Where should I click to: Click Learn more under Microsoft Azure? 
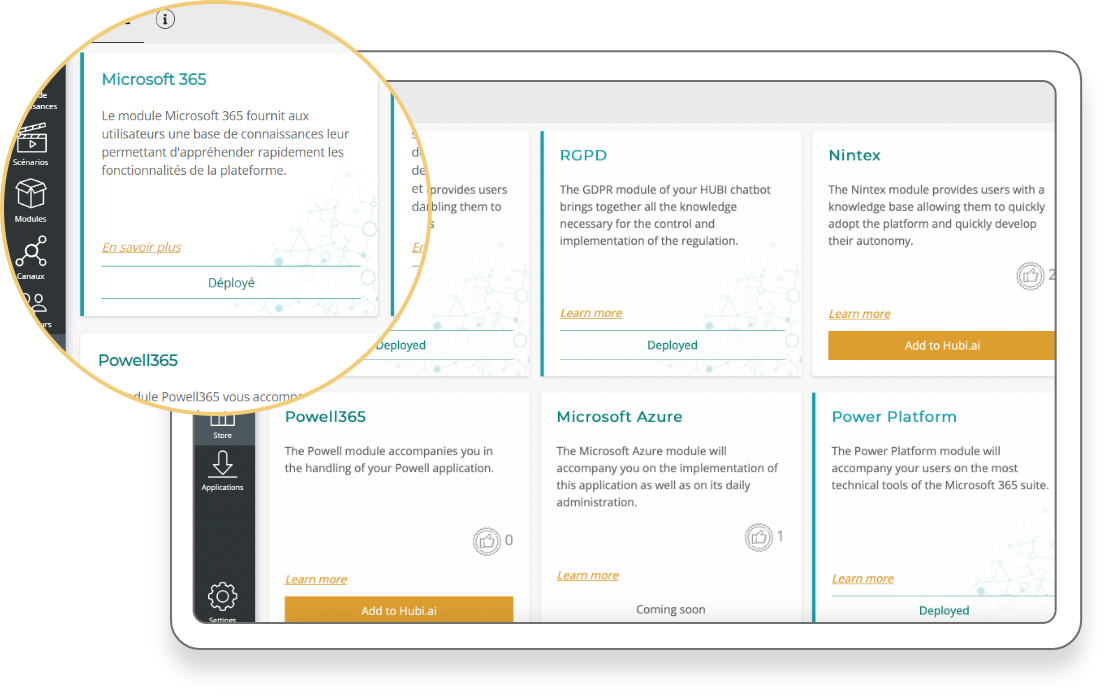point(588,575)
